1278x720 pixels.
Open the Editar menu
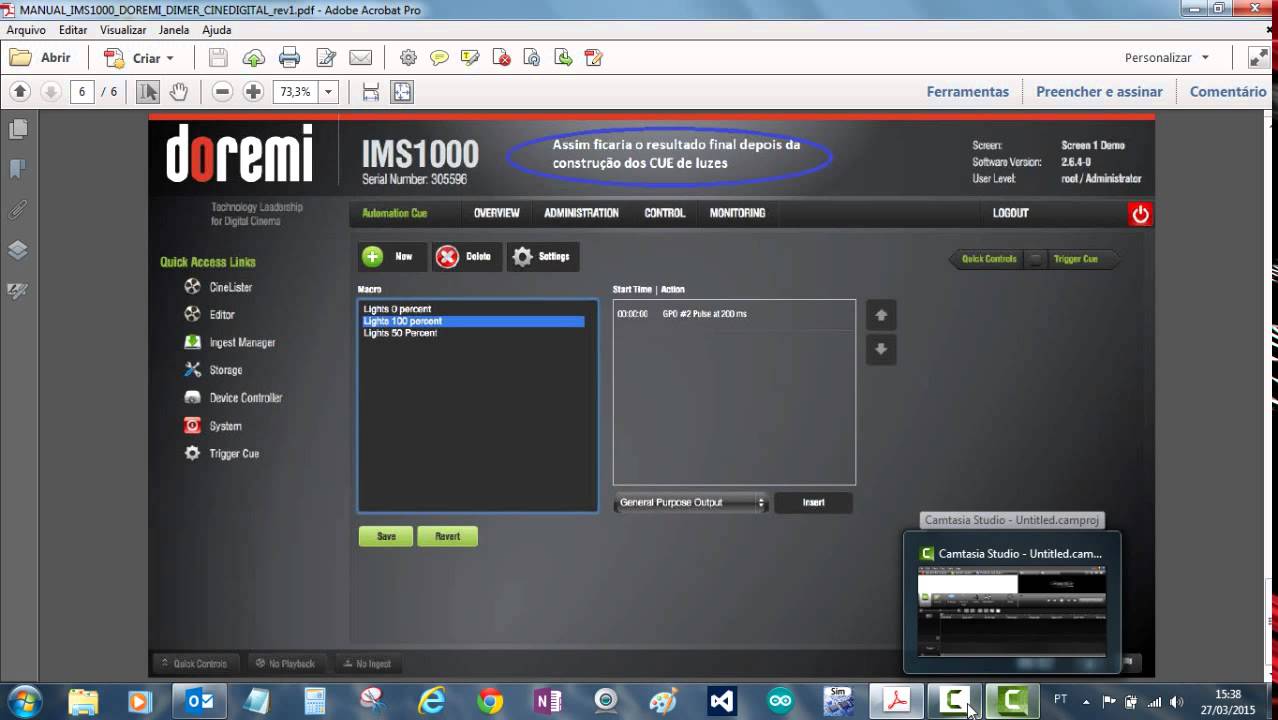click(x=73, y=30)
